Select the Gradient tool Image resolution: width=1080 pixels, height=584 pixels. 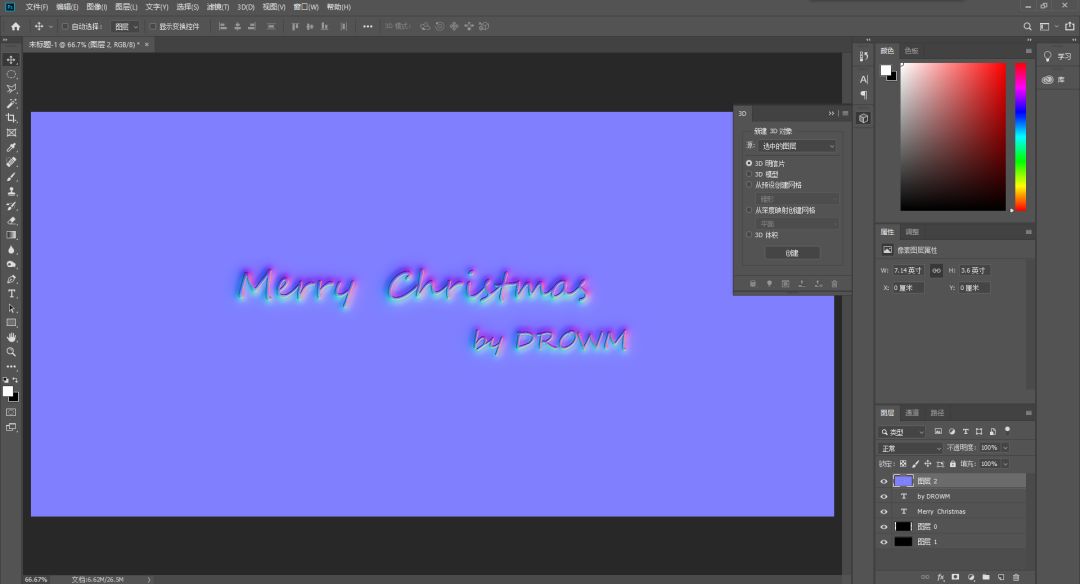[x=11, y=235]
